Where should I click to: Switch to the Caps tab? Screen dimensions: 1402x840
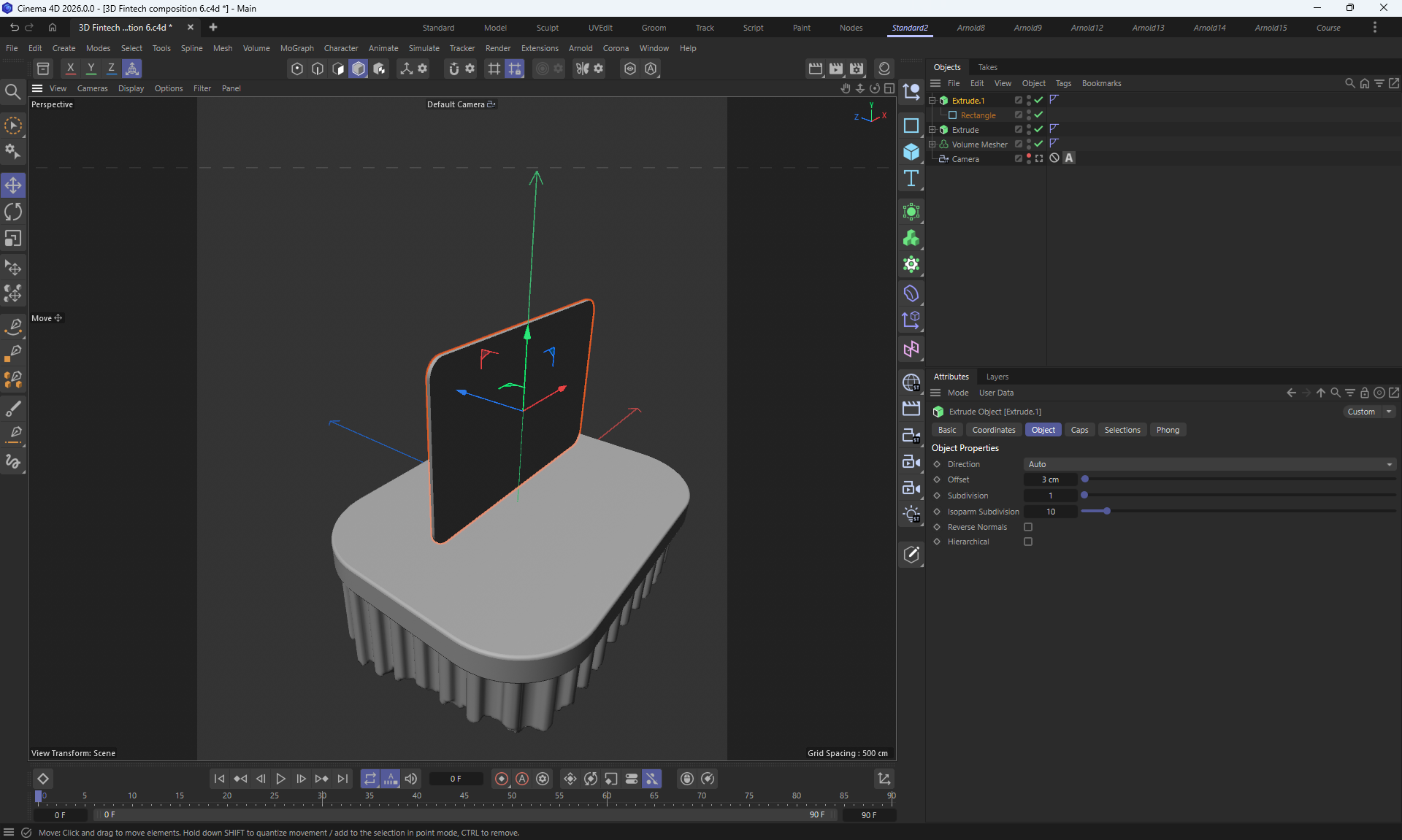[1079, 430]
